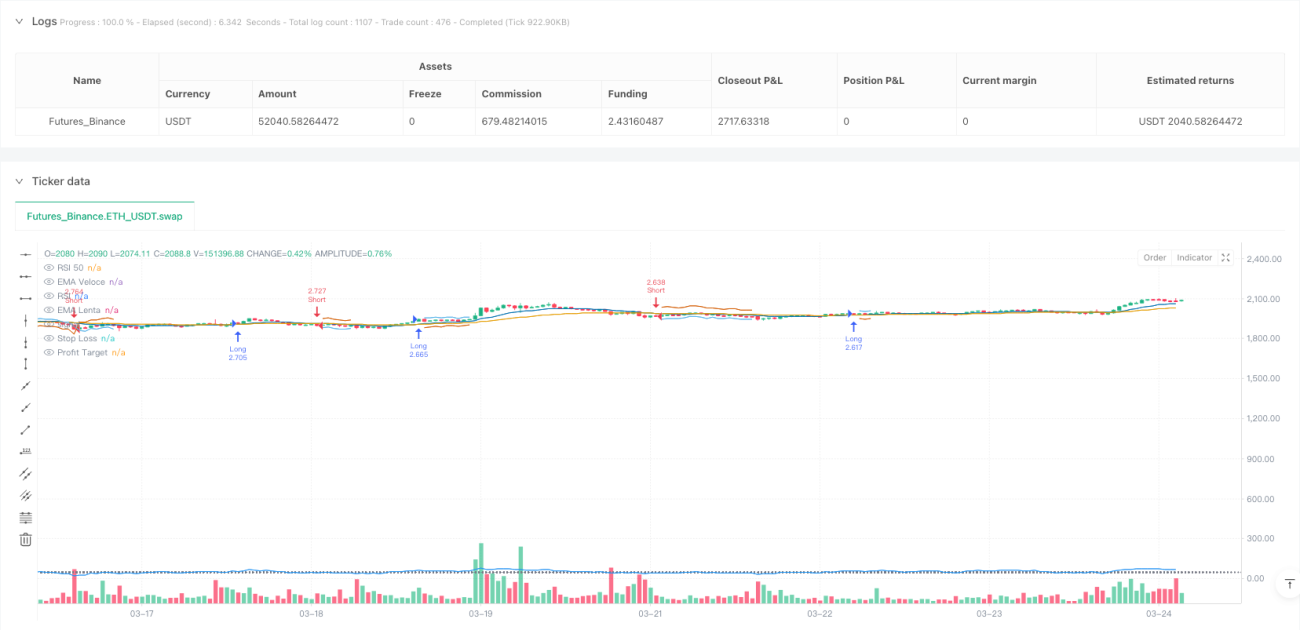Select the price line drawing tool

coord(26,452)
